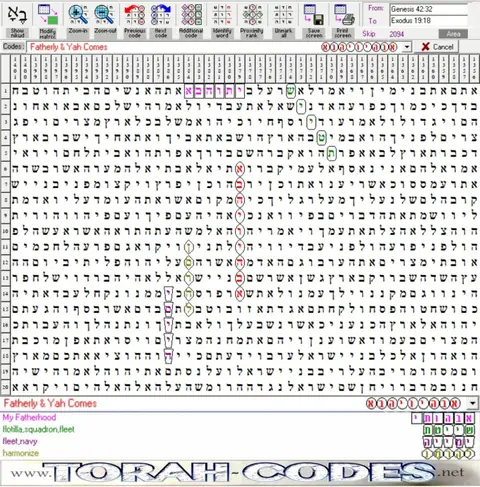Click row header 20 of the matrix
Viewport: 480px width, 487px height.
[5, 387]
